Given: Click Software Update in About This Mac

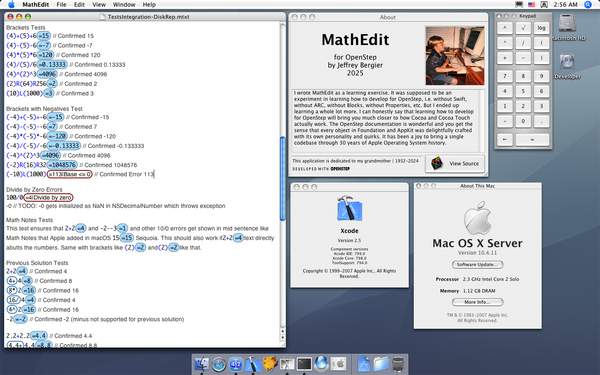Looking at the screenshot, I should (477, 264).
